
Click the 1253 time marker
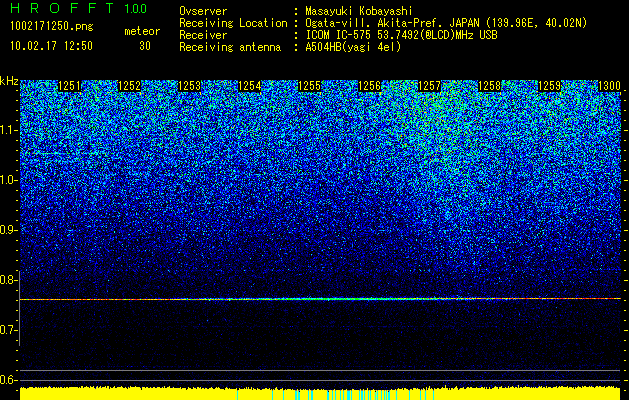[x=189, y=86]
